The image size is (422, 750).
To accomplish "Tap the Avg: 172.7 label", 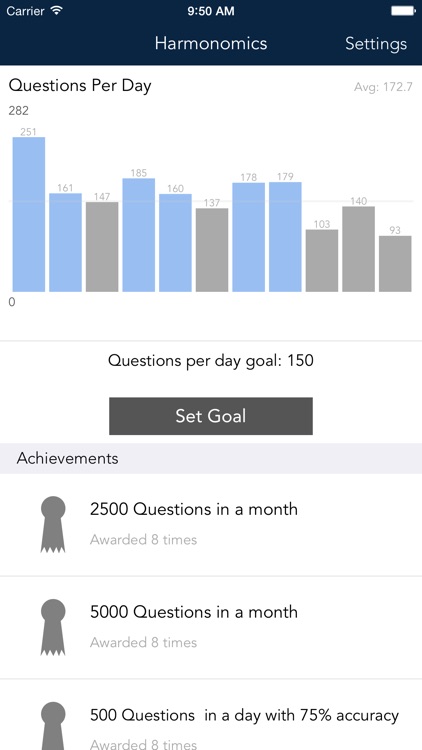I will click(x=383, y=87).
